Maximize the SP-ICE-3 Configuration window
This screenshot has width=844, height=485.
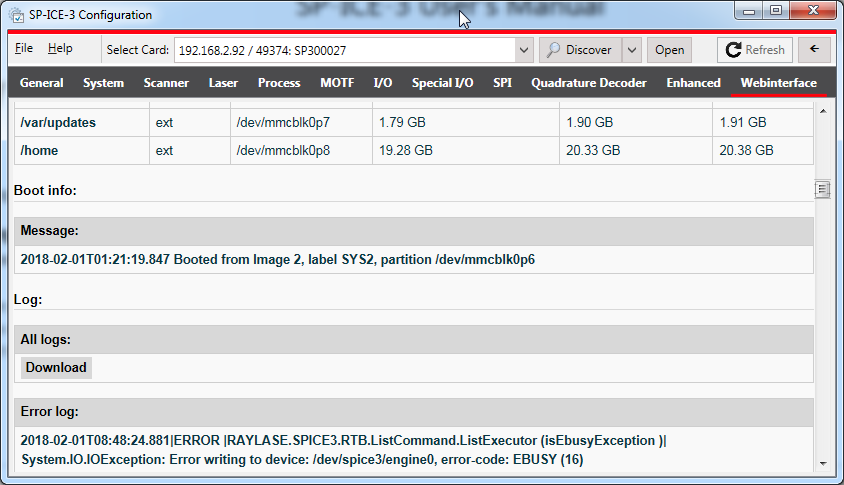pos(776,10)
